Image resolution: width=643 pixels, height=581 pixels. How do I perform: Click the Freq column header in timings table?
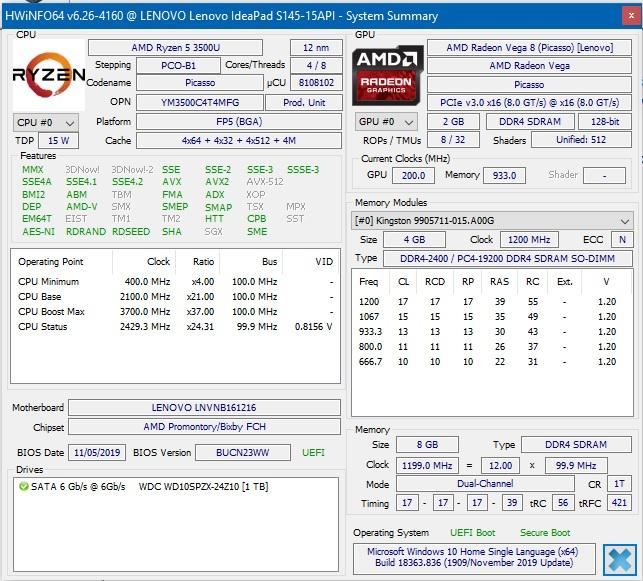[369, 282]
